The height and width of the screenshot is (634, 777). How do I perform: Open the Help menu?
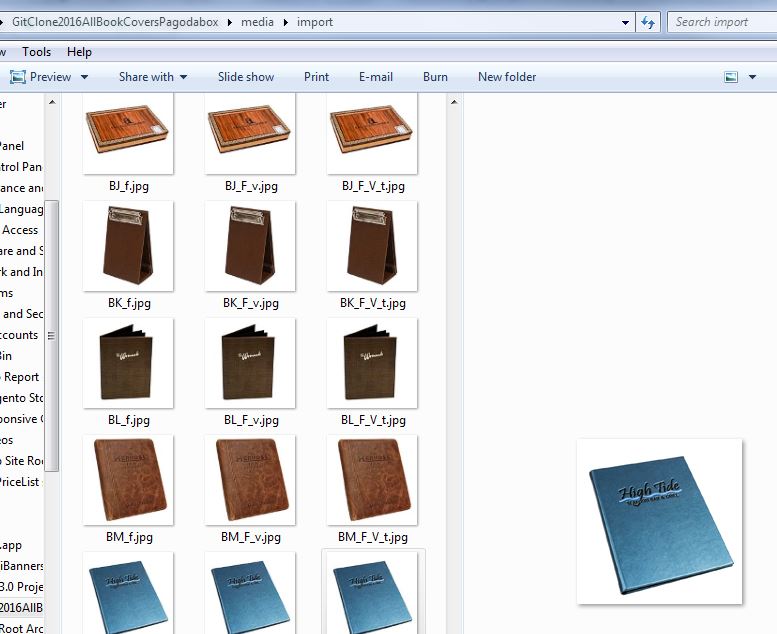tap(79, 52)
